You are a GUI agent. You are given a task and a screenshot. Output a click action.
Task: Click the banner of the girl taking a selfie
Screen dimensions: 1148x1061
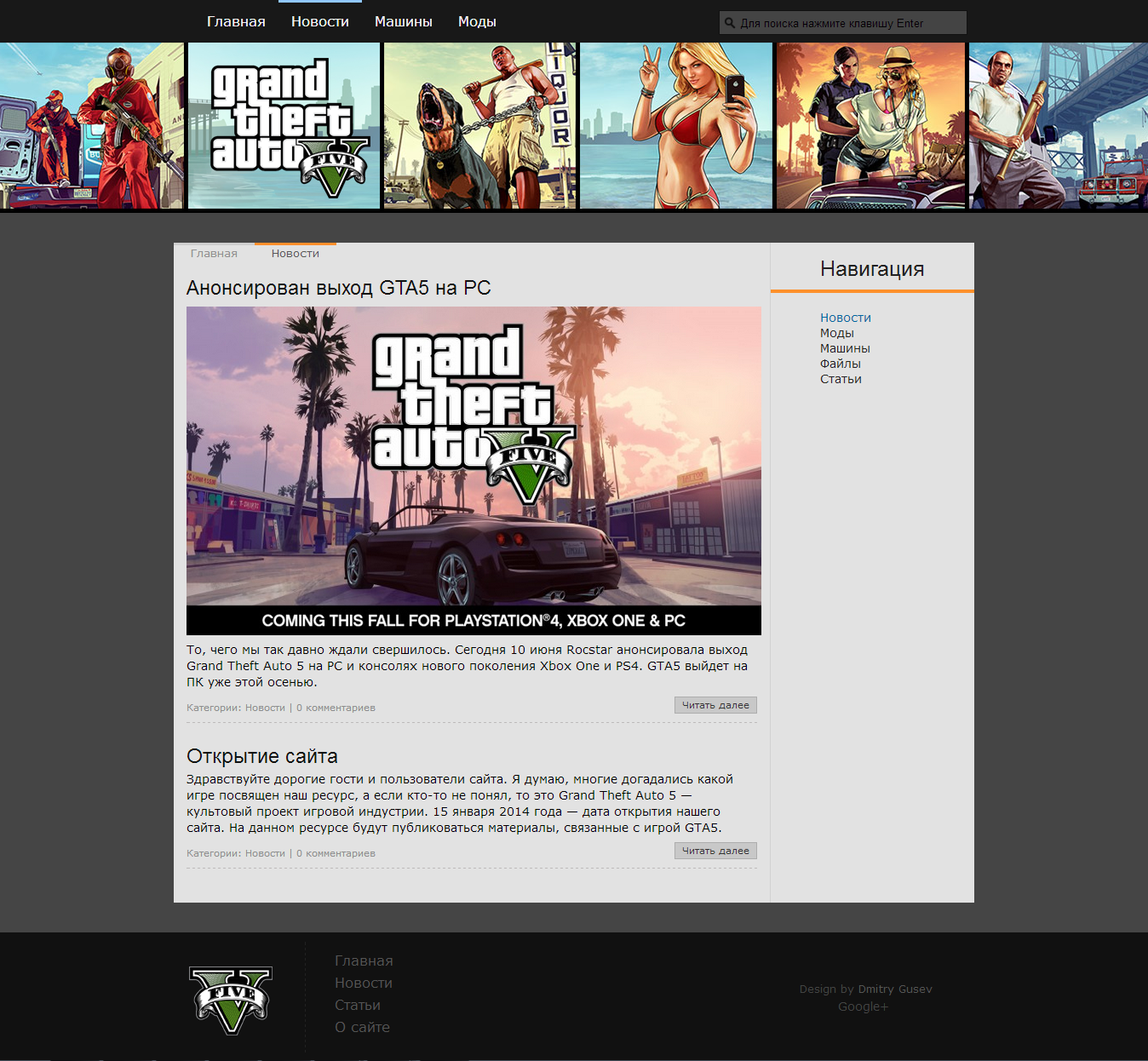point(675,125)
